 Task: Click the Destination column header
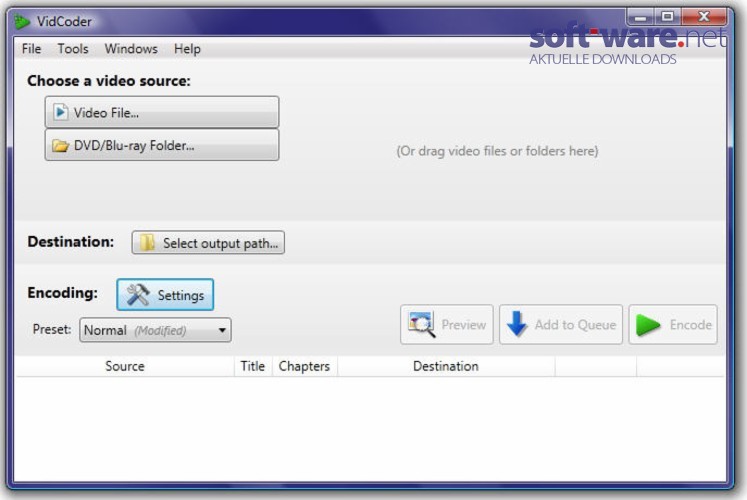click(x=446, y=366)
